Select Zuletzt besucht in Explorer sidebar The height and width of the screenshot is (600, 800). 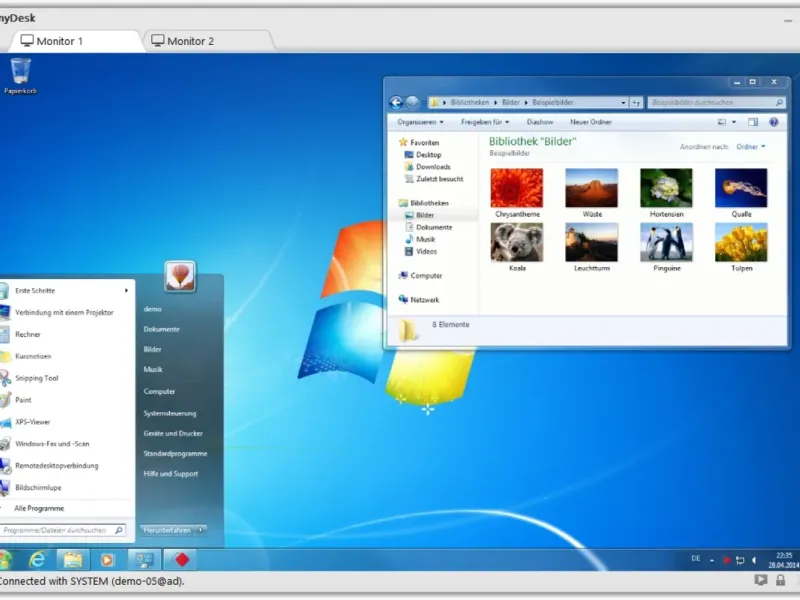(x=434, y=179)
